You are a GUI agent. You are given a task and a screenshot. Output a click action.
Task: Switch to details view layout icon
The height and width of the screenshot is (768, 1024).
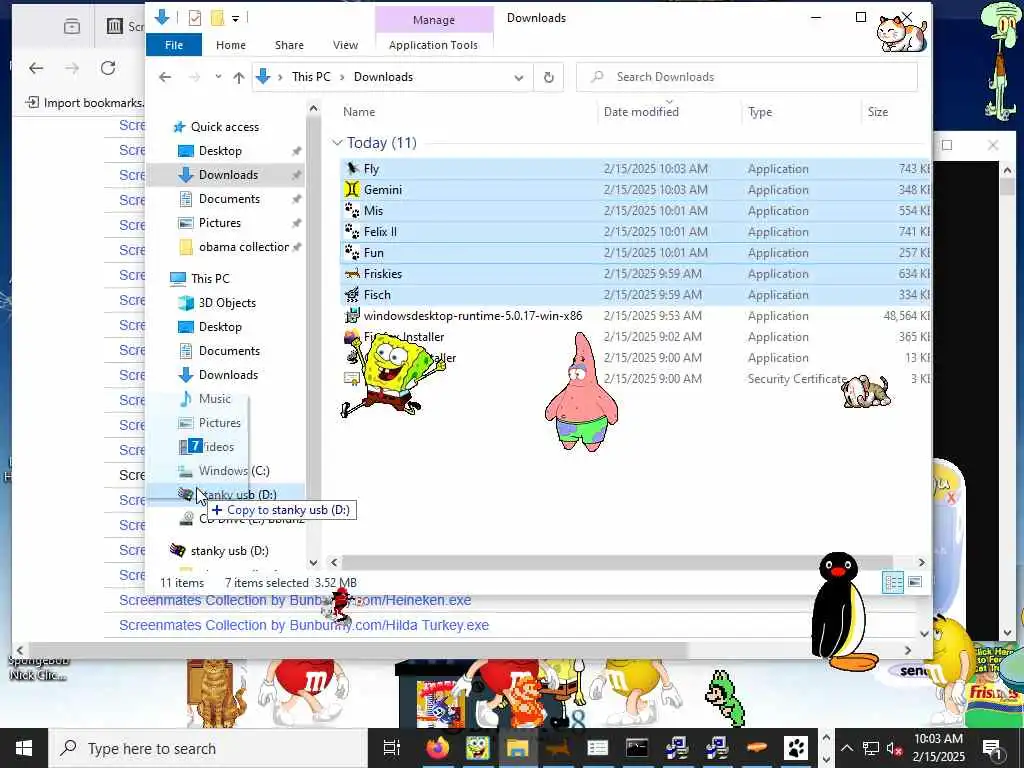[x=893, y=583]
